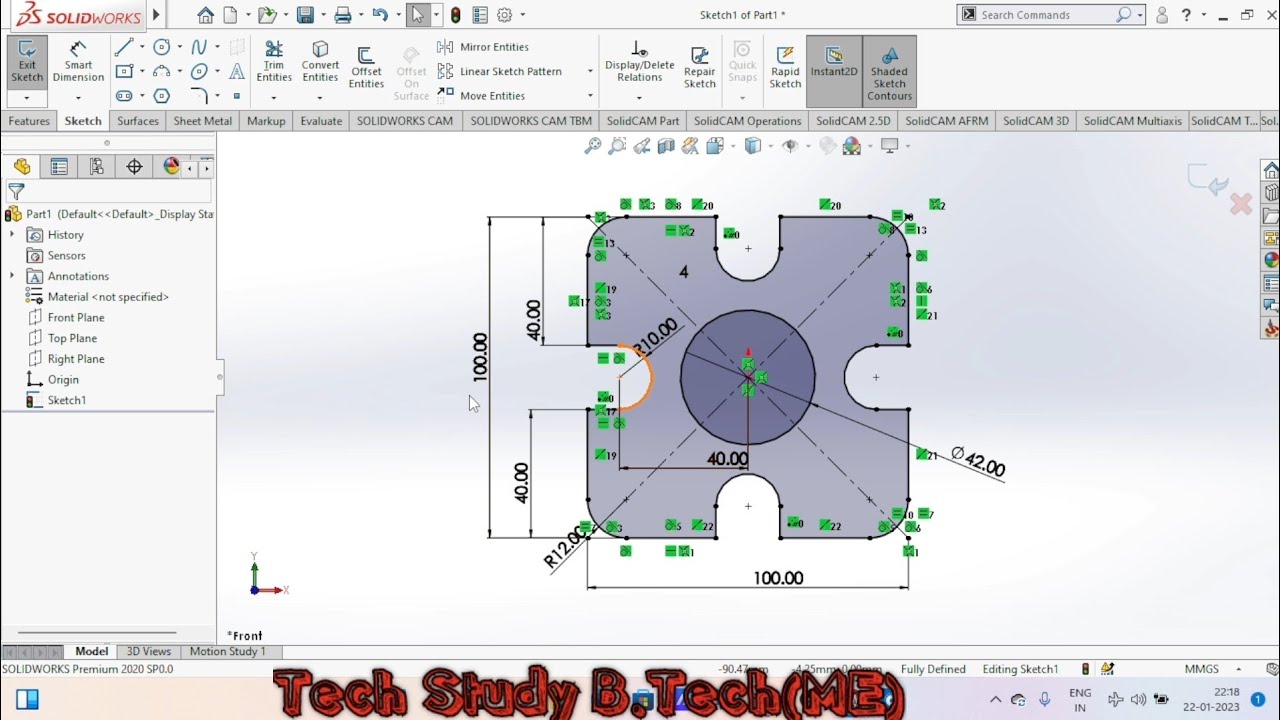This screenshot has width=1280, height=720.
Task: Open the PropertyManager tab
Action: [x=59, y=167]
